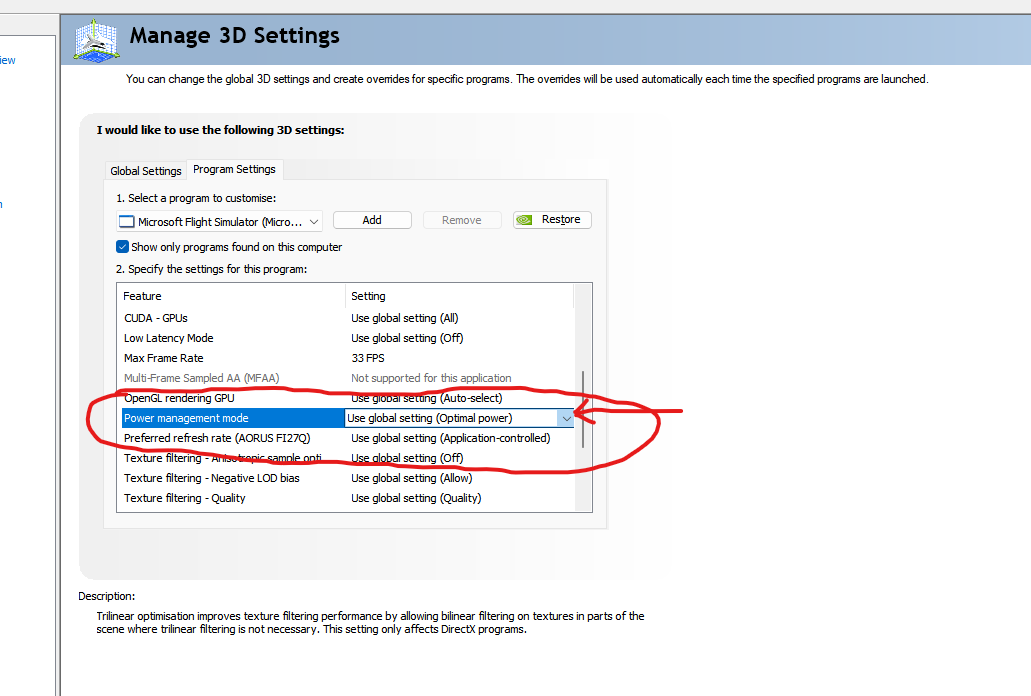Choose Texture filtering - Anisotropic sample row

point(222,458)
